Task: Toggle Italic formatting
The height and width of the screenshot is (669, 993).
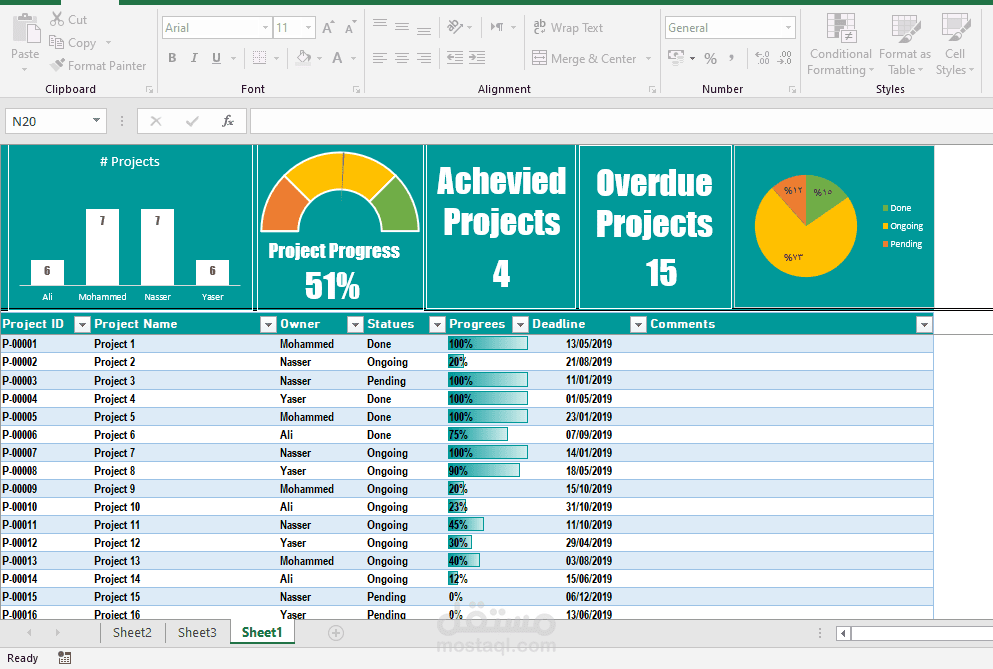Action: click(x=194, y=59)
